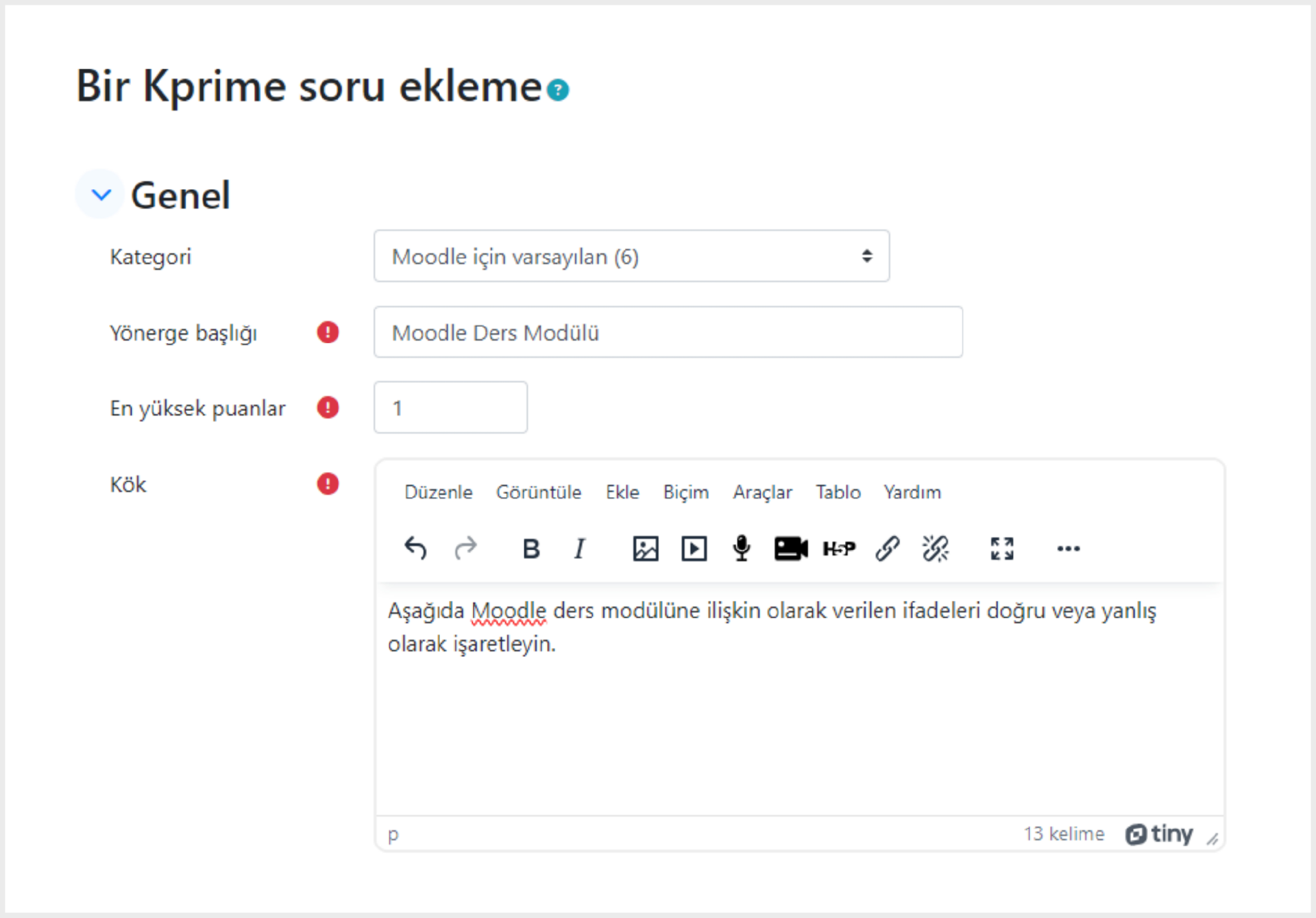Click the Kategori label
Viewport: 1316px width, 918px height.
tap(150, 257)
